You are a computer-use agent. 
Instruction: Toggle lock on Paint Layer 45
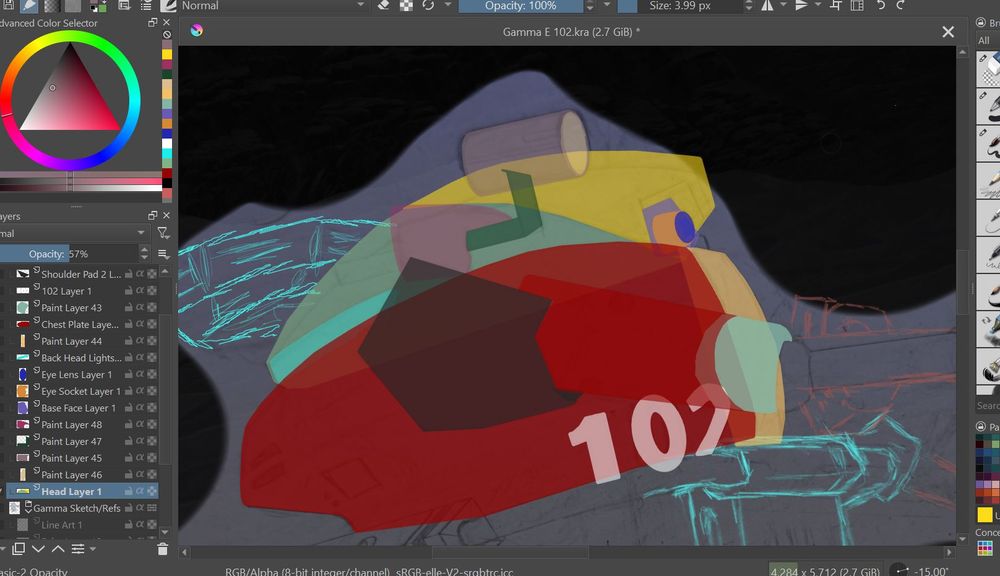pyautogui.click(x=128, y=457)
